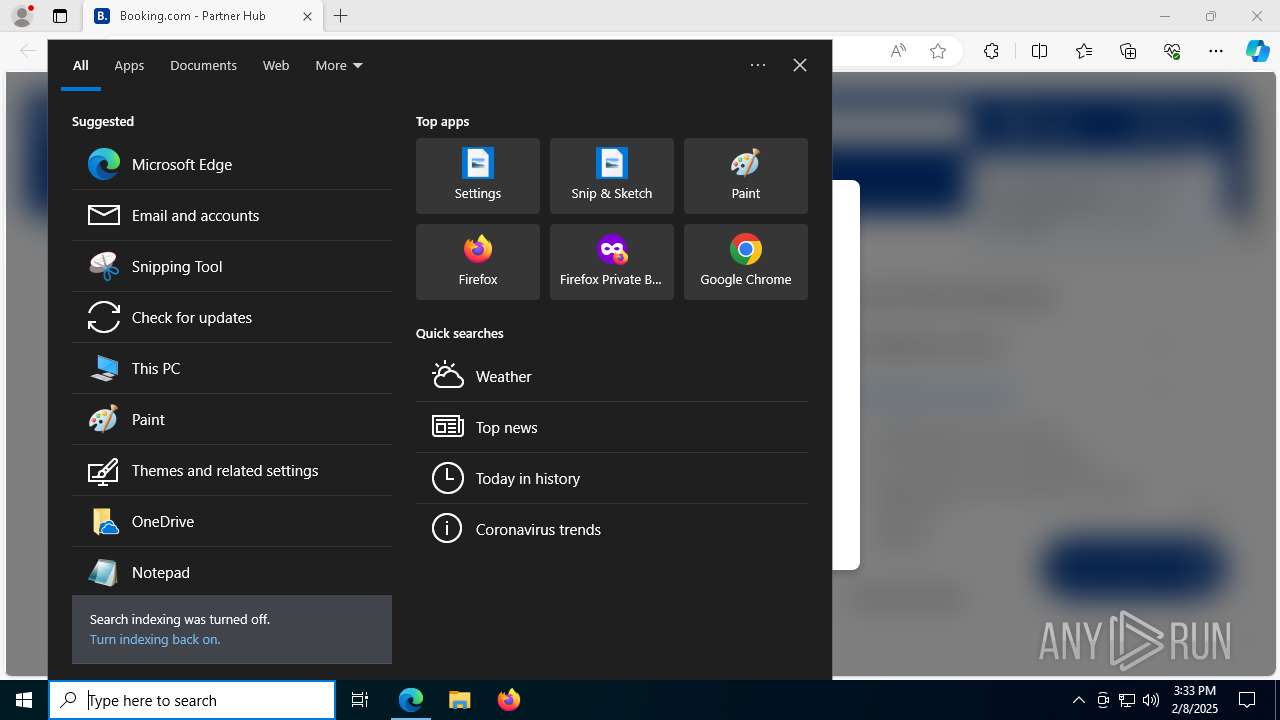Open Microsoft Edge from suggested list
This screenshot has height=720, width=1280.
[232, 164]
